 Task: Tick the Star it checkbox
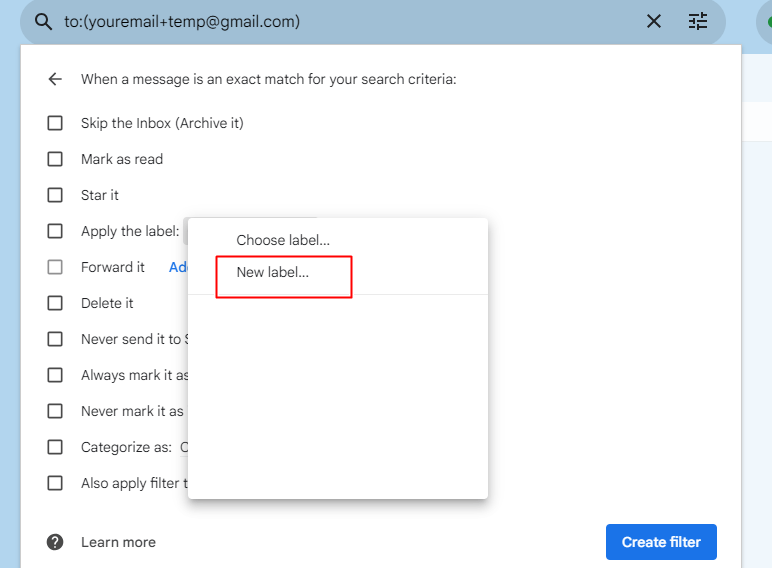pos(55,195)
